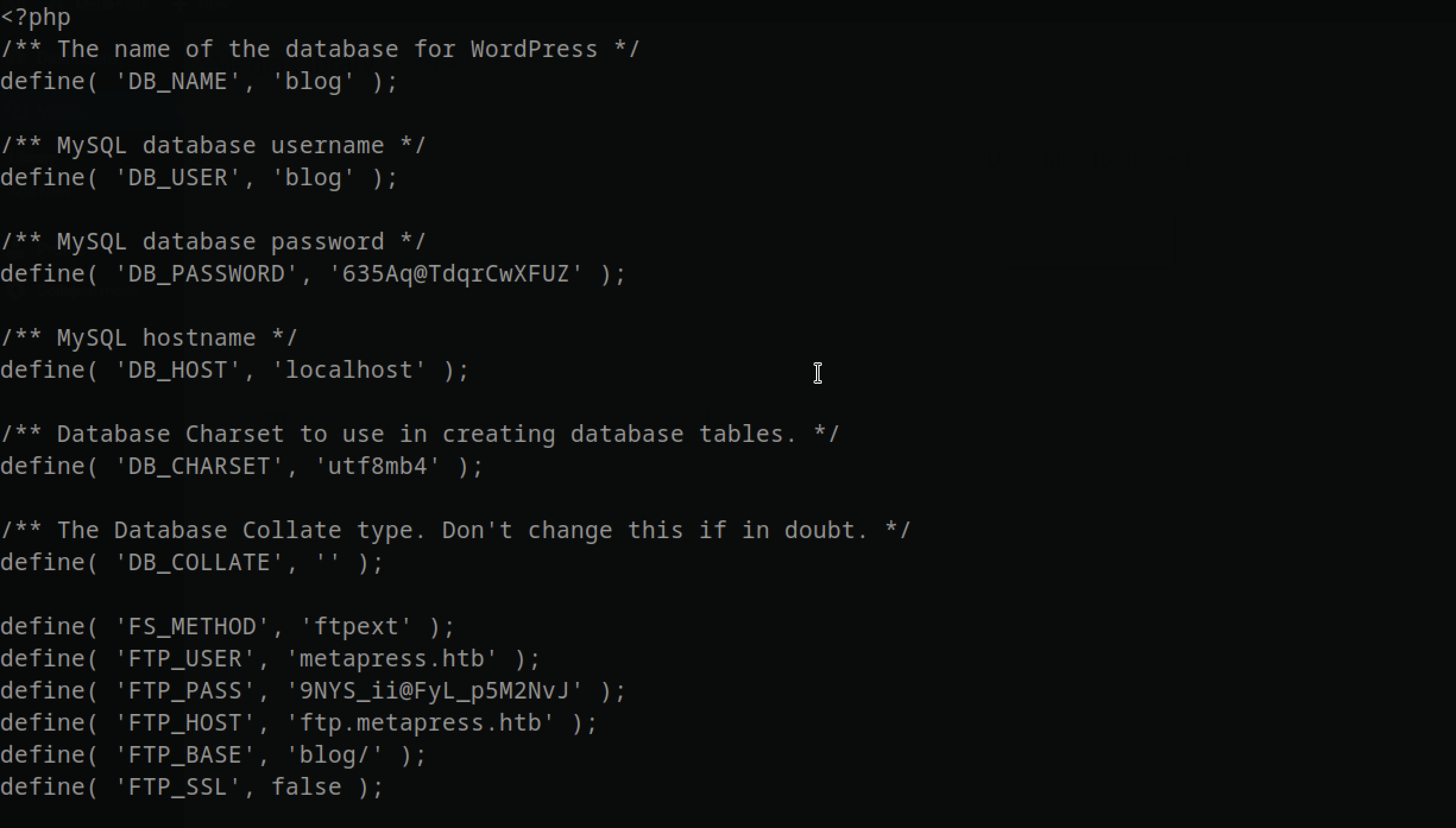Click the WordPress database name comment
The width and height of the screenshot is (1456, 828).
320,49
